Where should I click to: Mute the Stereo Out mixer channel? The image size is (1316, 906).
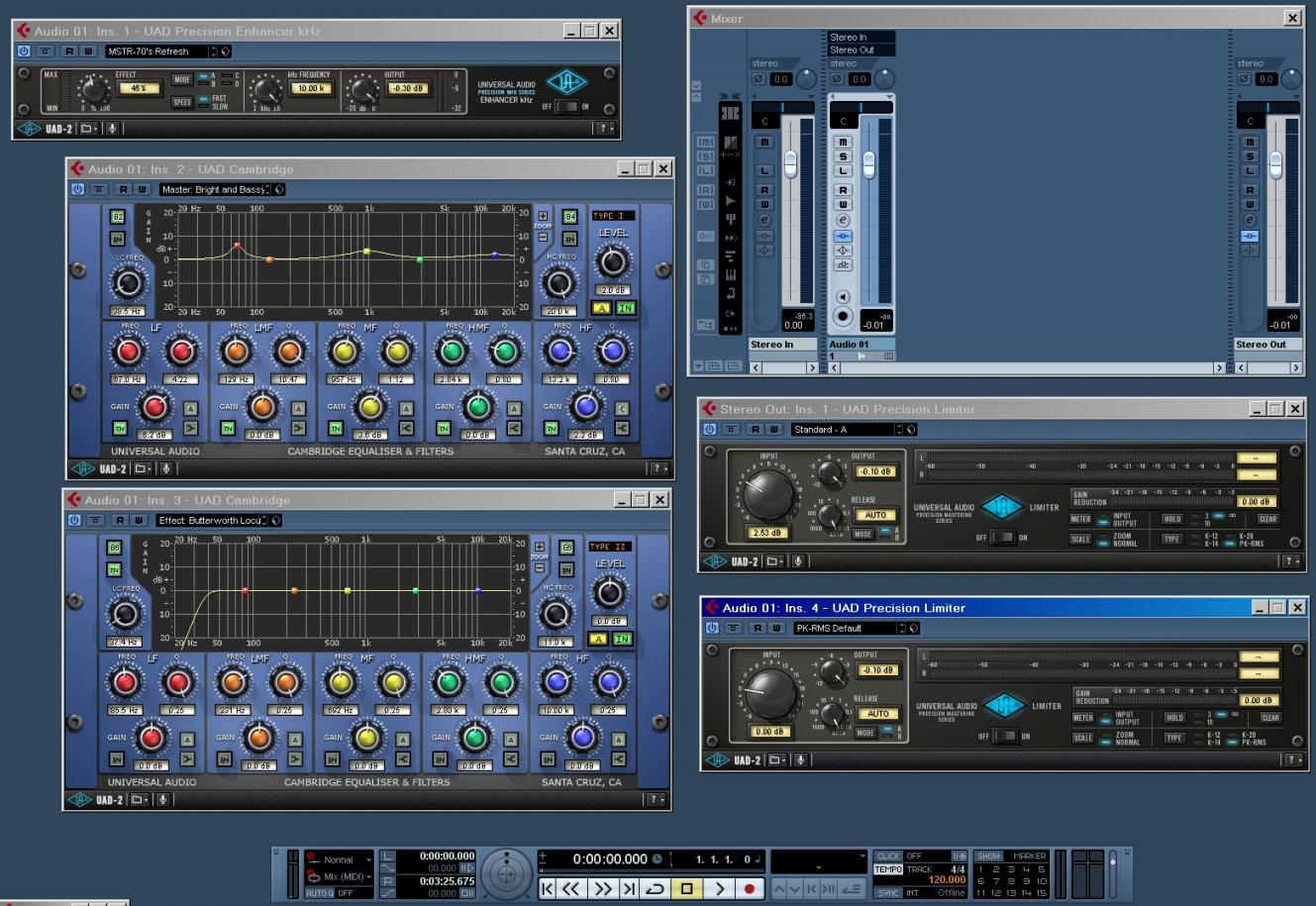pyautogui.click(x=1250, y=144)
